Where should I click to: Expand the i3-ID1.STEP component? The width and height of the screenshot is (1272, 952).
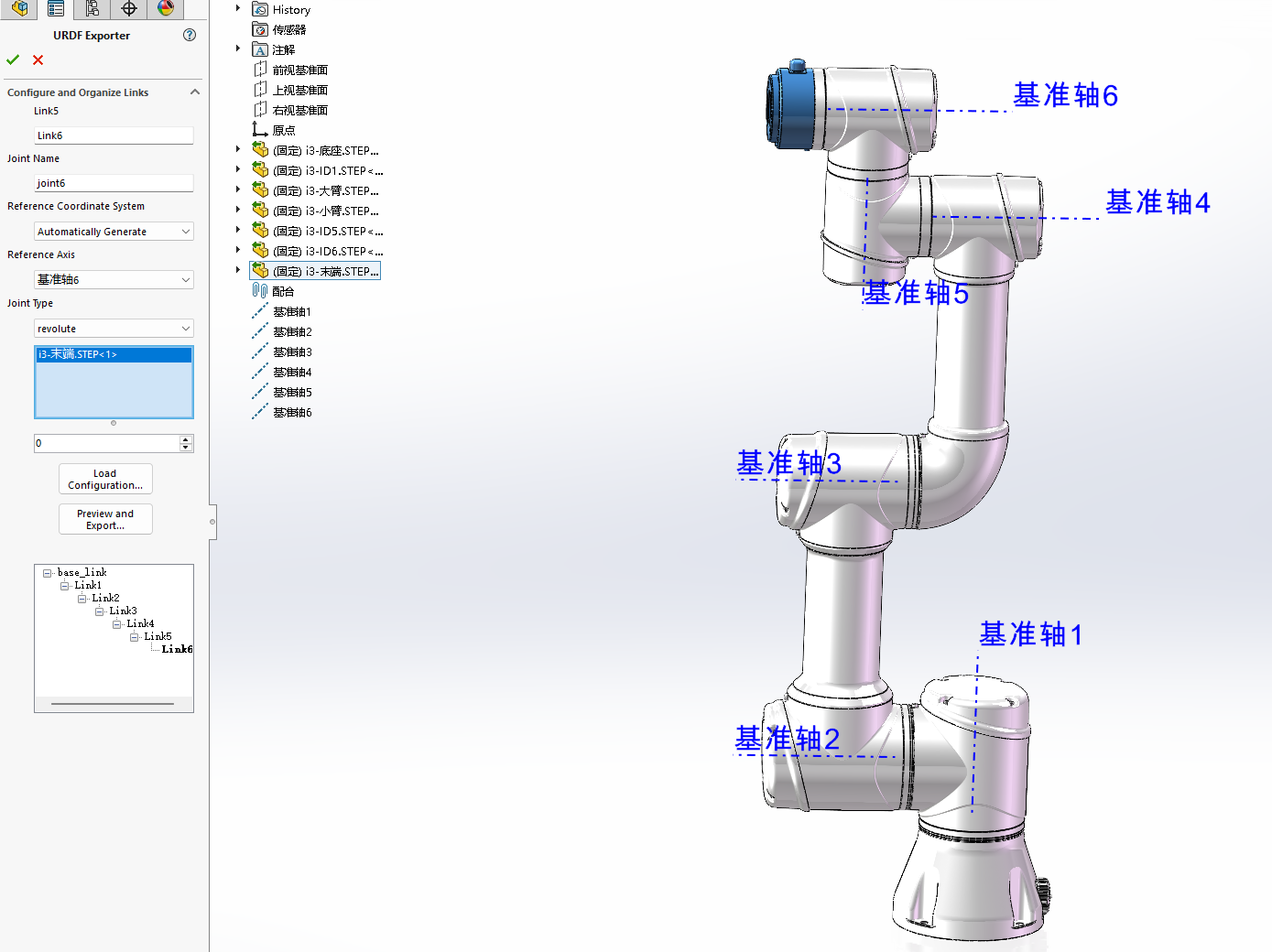click(238, 169)
